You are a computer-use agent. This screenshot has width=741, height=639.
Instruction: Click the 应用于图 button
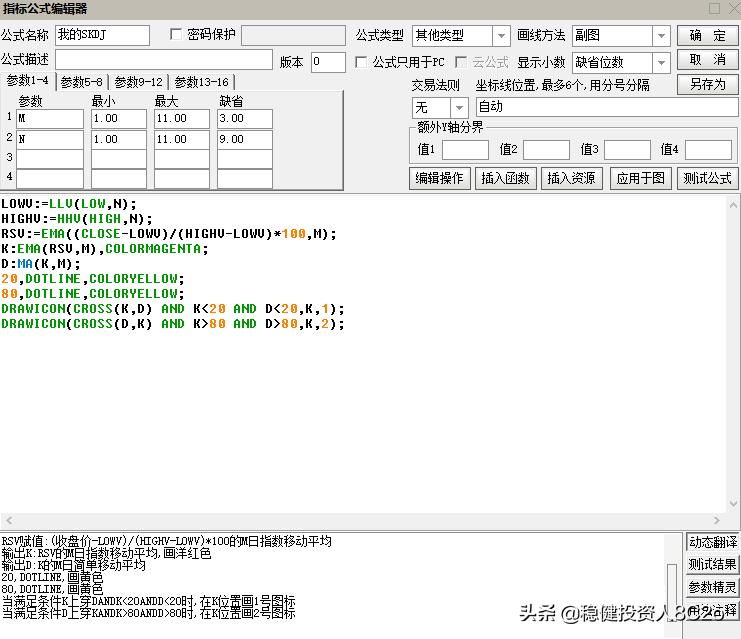640,179
